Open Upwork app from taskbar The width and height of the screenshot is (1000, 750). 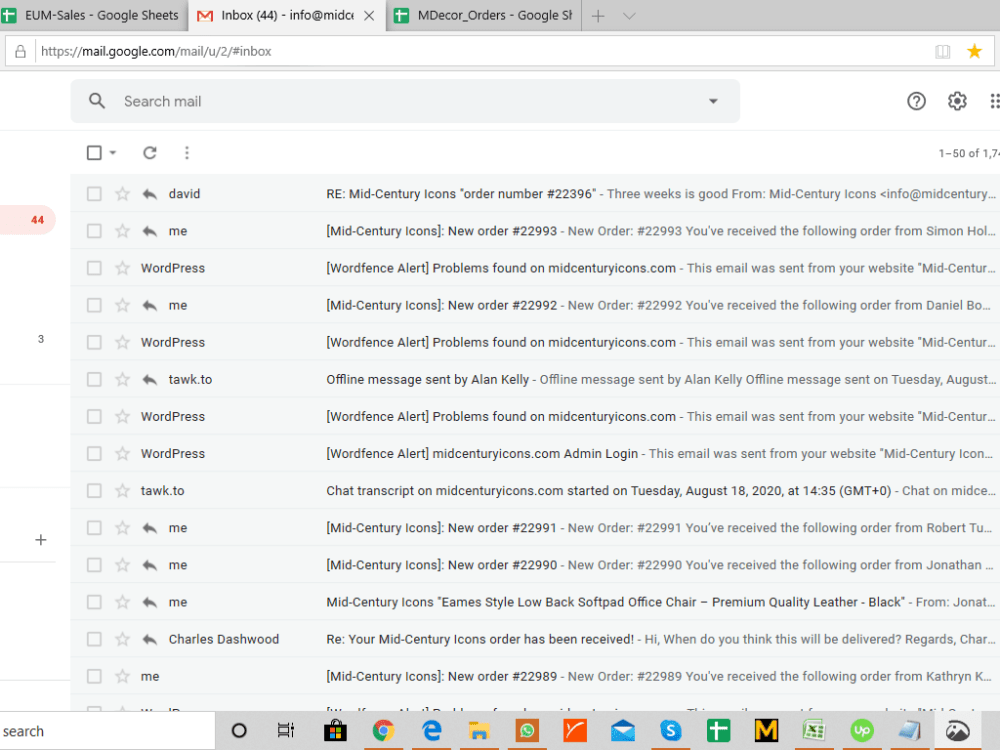862,731
